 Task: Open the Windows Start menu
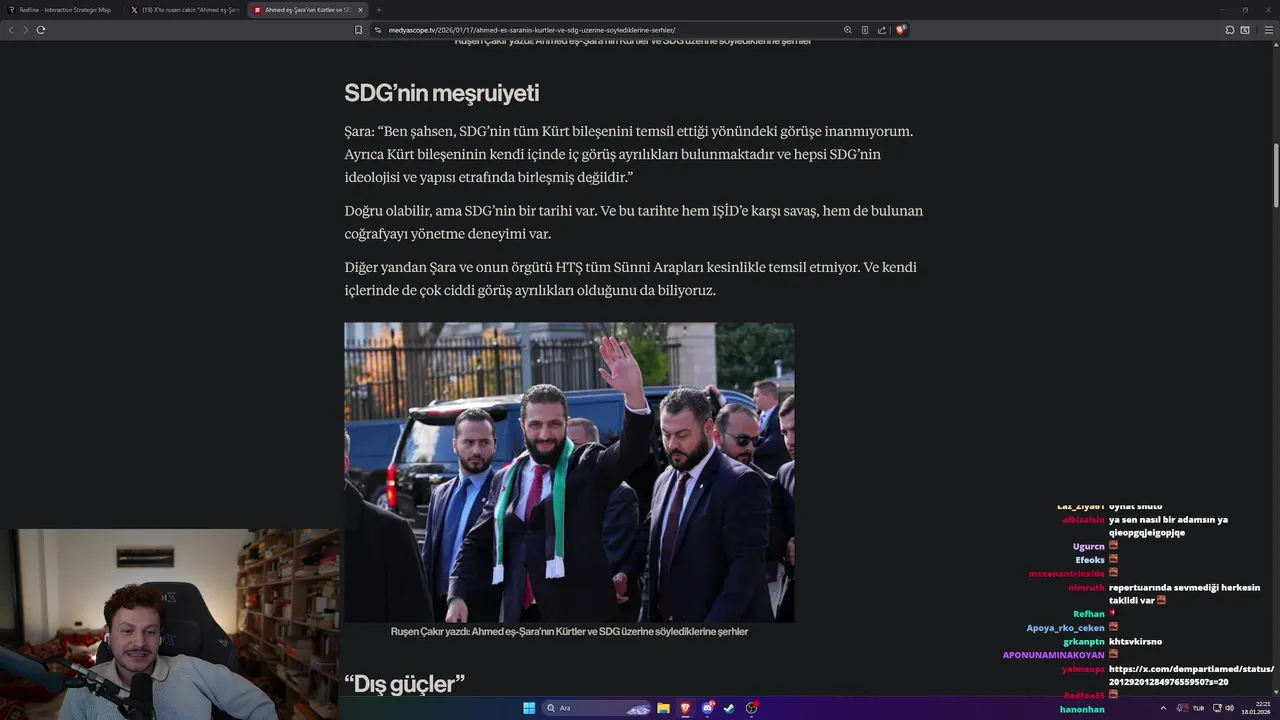tap(529, 708)
